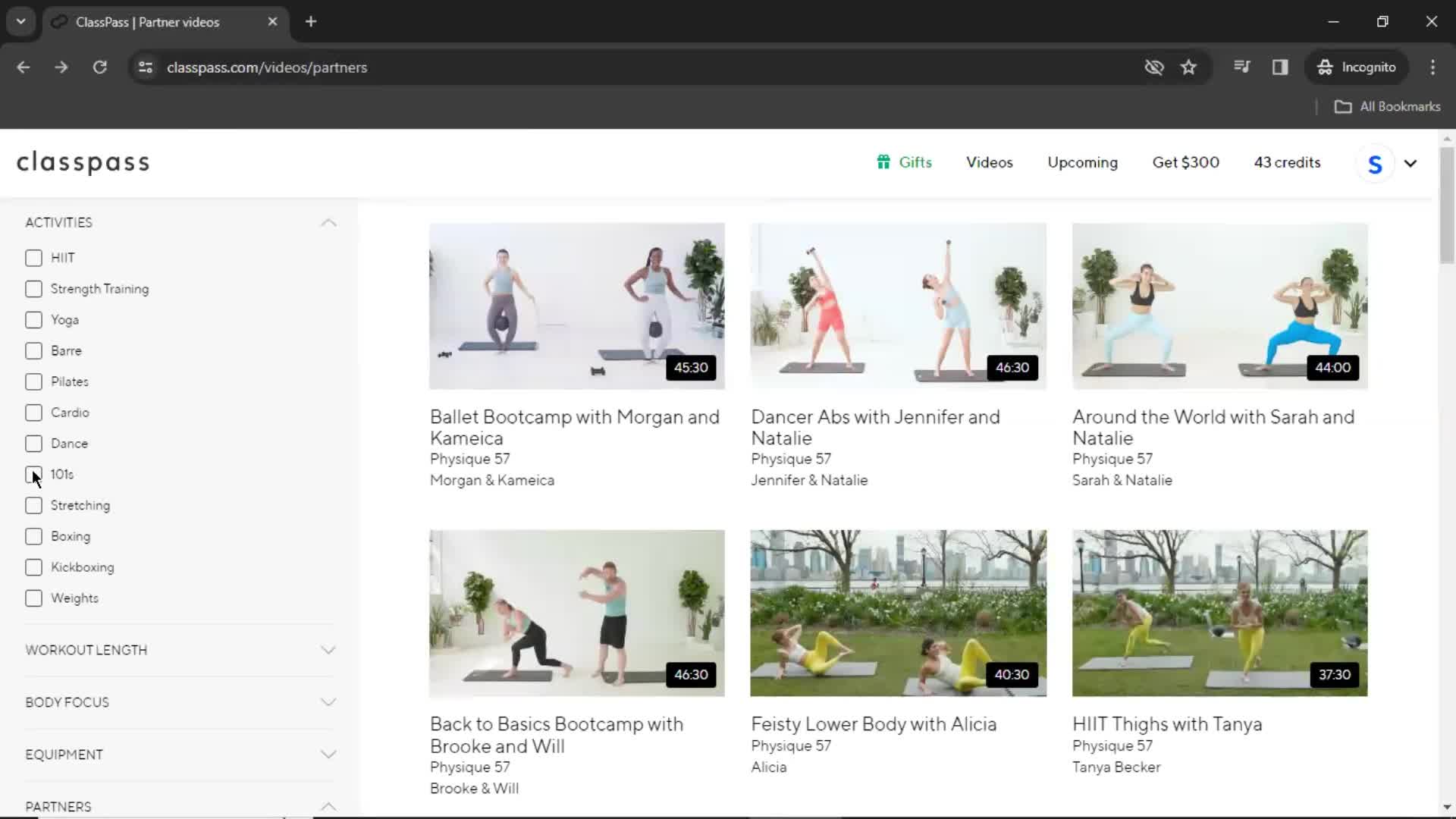
Task: Bookmark this page with star icon
Action: 1188,67
